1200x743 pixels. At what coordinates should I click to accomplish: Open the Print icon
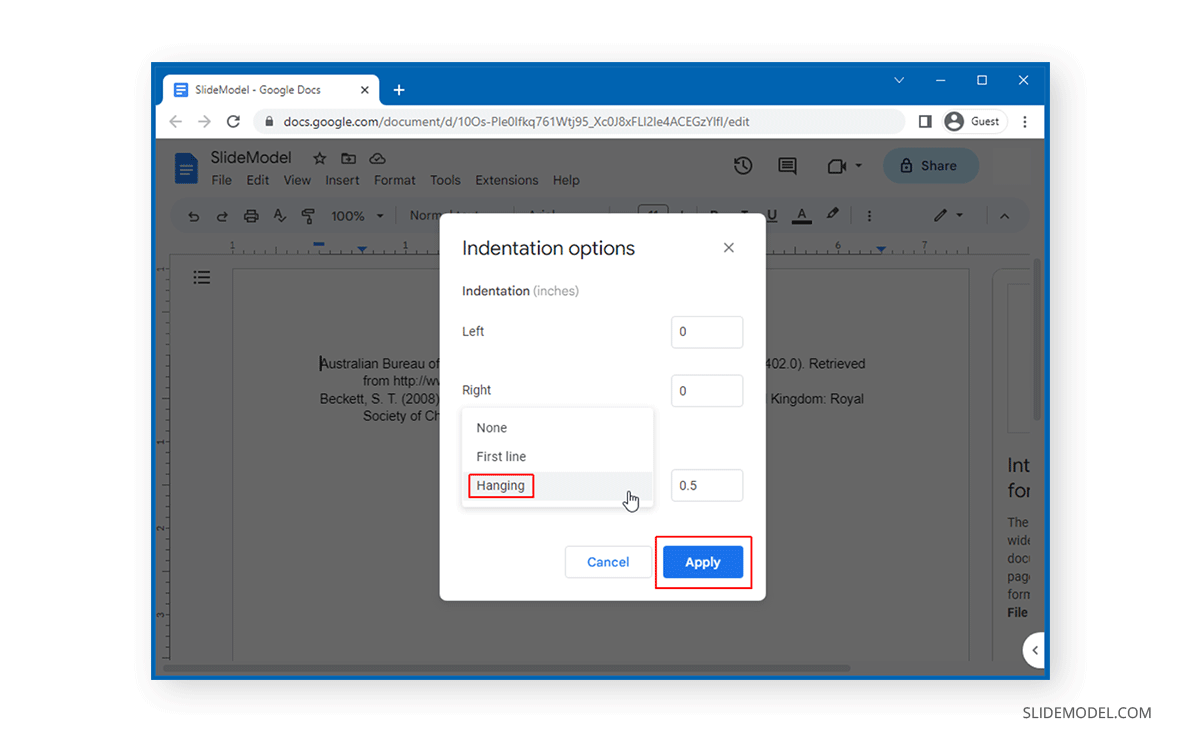(x=251, y=215)
